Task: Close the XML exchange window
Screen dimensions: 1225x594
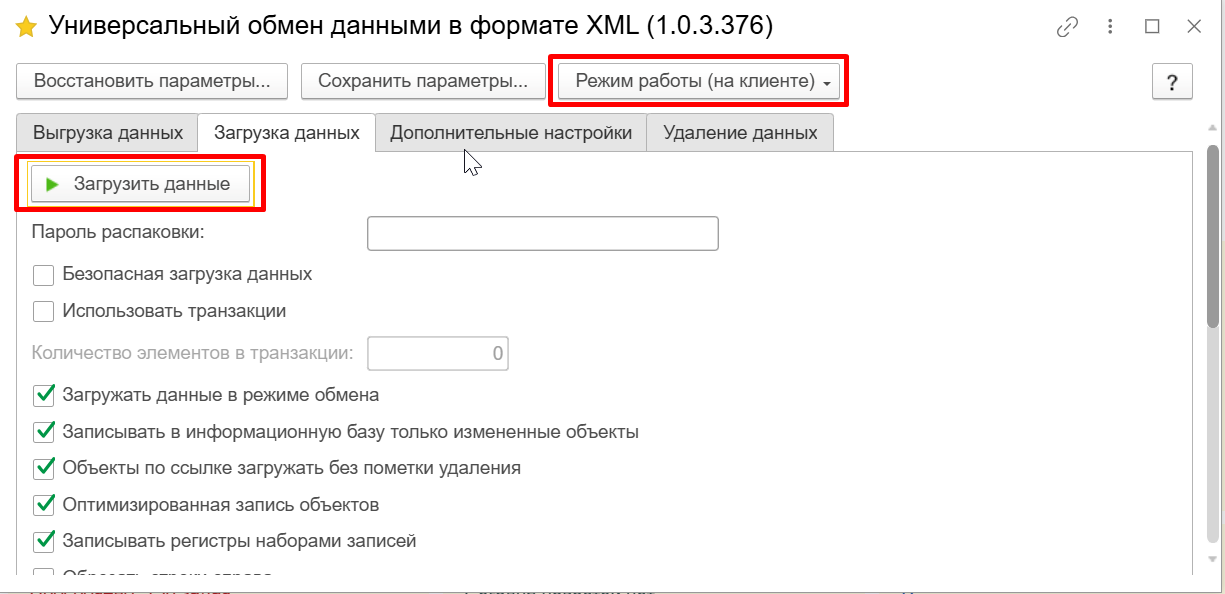Action: pos(1194,27)
